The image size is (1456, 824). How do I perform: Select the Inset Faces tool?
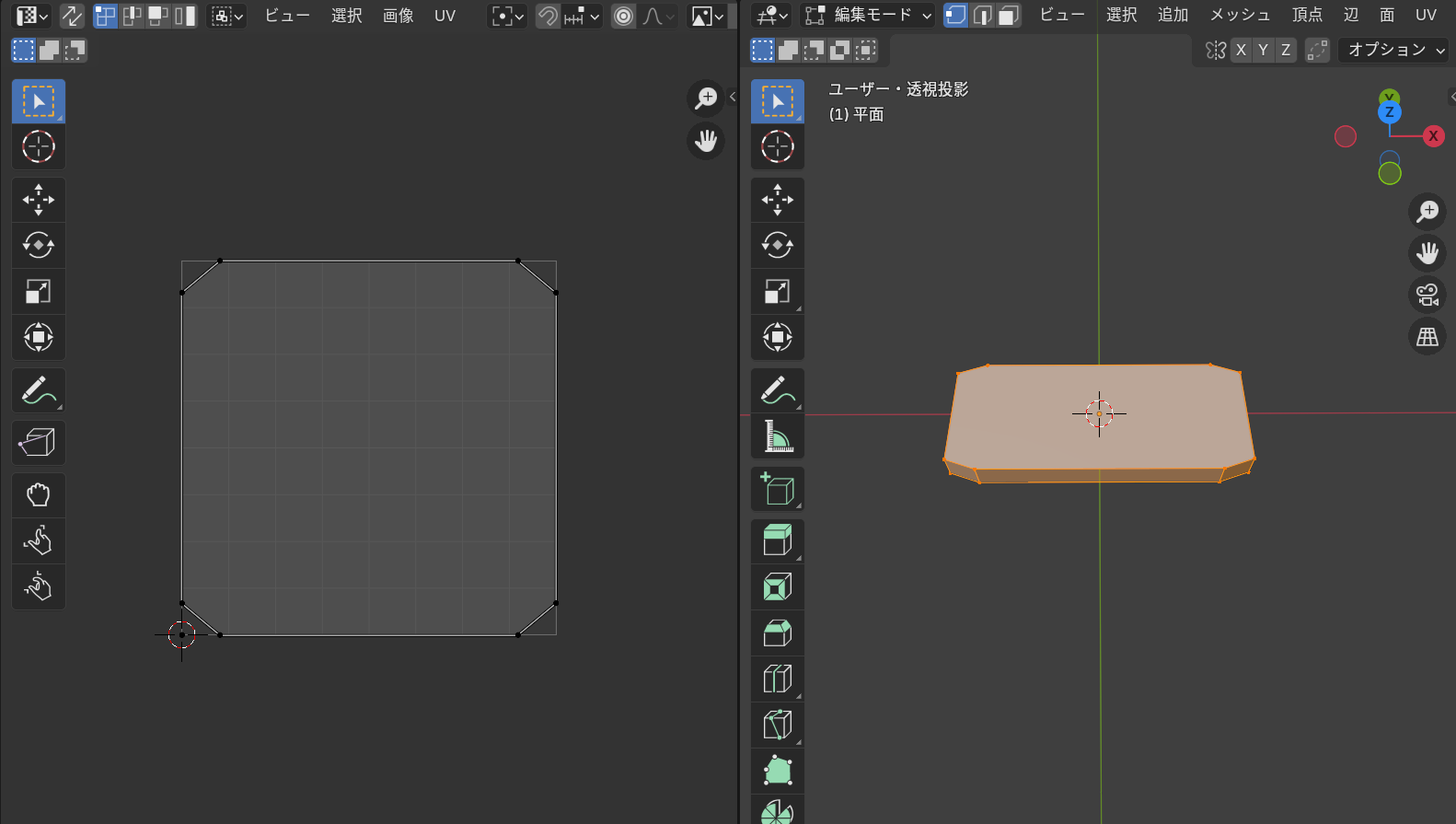pyautogui.click(x=778, y=587)
